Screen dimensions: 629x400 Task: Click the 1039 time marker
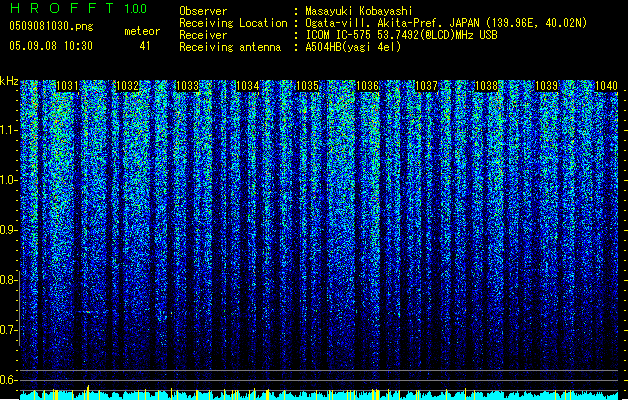[546, 86]
